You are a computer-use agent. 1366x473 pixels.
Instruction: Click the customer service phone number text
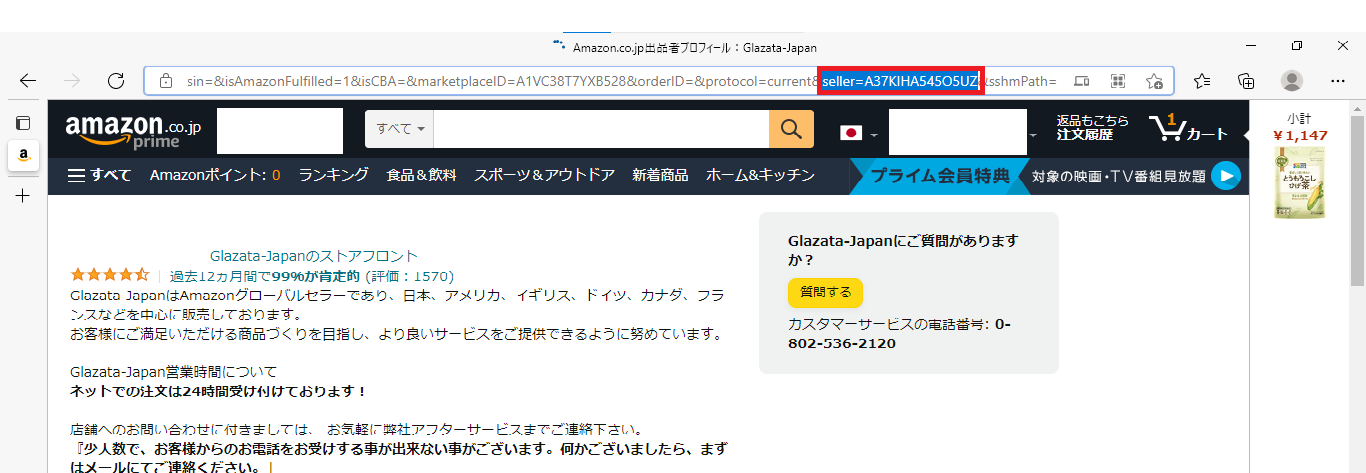(900, 334)
